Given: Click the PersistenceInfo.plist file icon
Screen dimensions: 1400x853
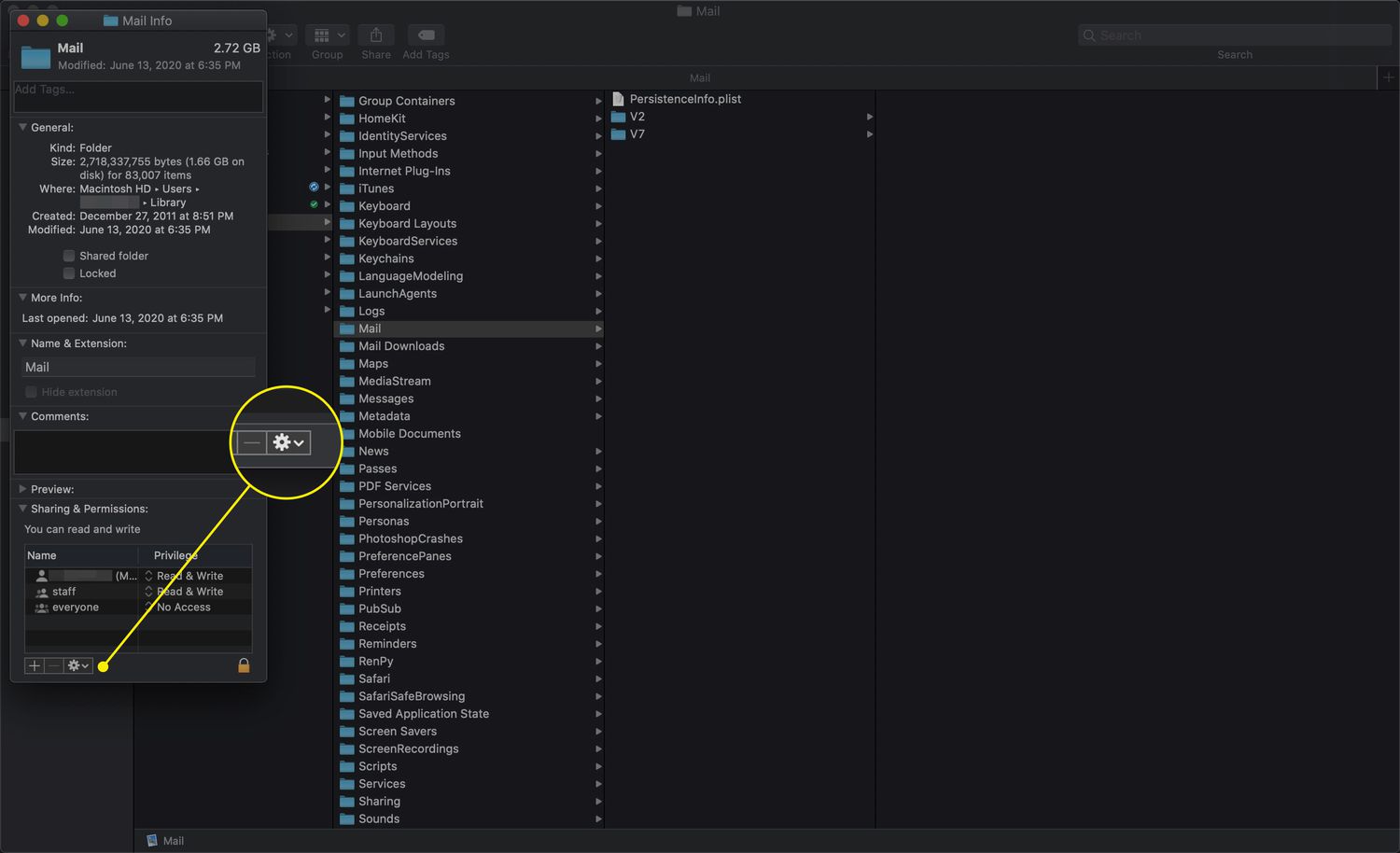Looking at the screenshot, I should coord(618,99).
